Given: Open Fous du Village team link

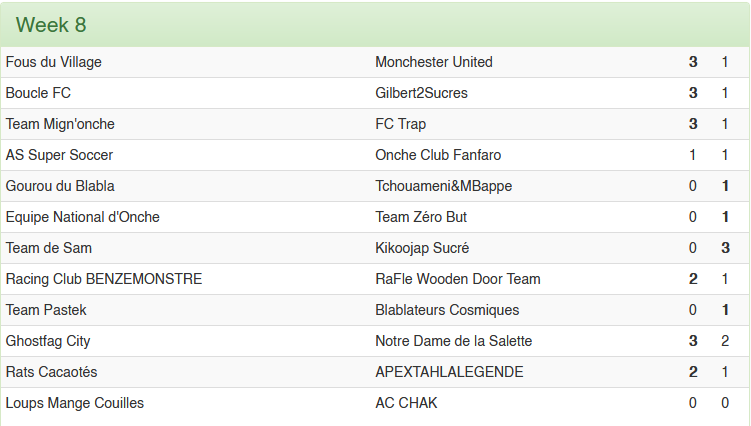Looking at the screenshot, I should pyautogui.click(x=54, y=62).
